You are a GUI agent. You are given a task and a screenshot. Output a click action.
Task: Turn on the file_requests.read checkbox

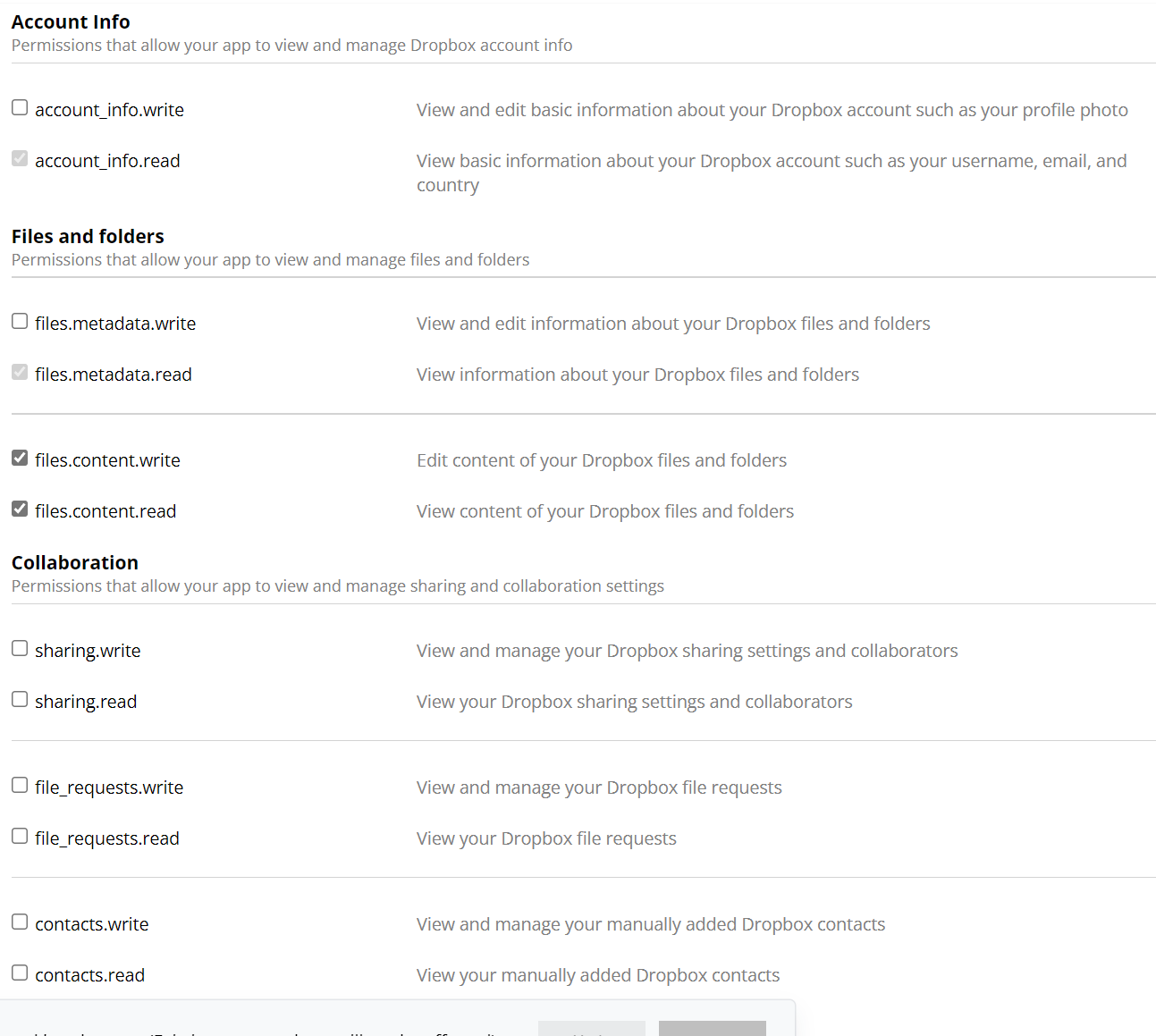(20, 837)
